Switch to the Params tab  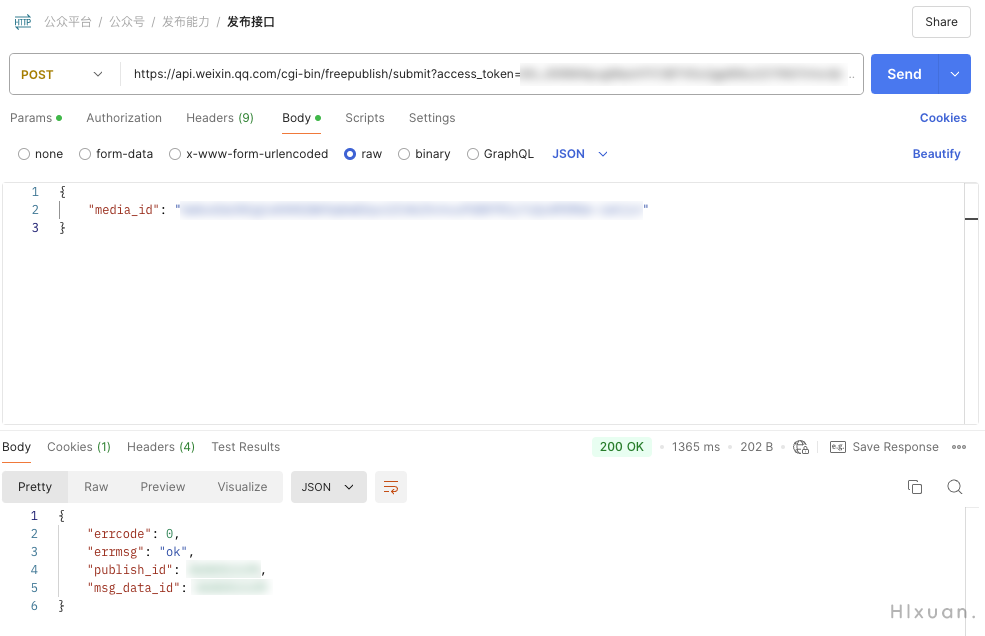point(36,118)
